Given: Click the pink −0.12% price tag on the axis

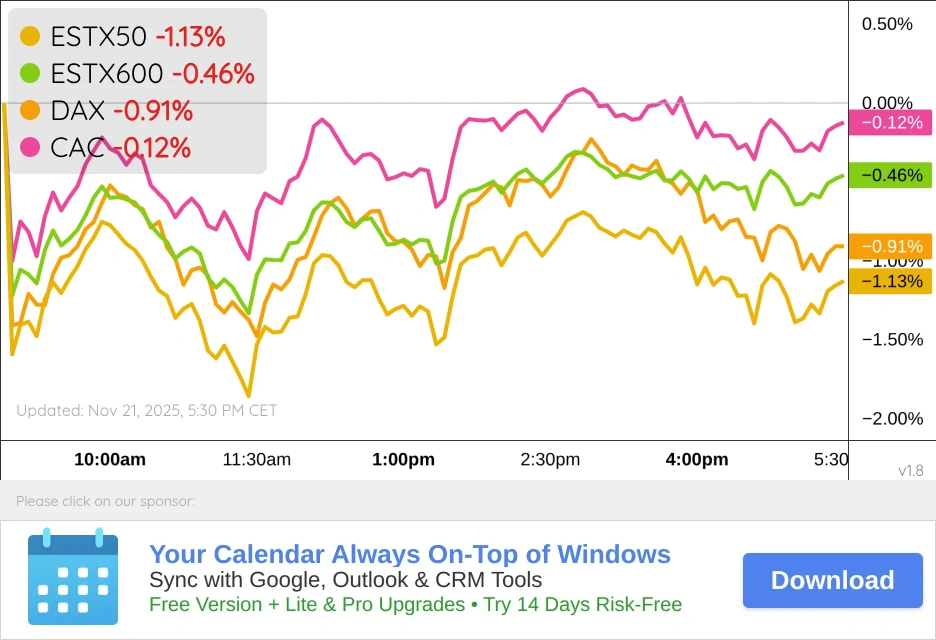Looking at the screenshot, I should [890, 122].
